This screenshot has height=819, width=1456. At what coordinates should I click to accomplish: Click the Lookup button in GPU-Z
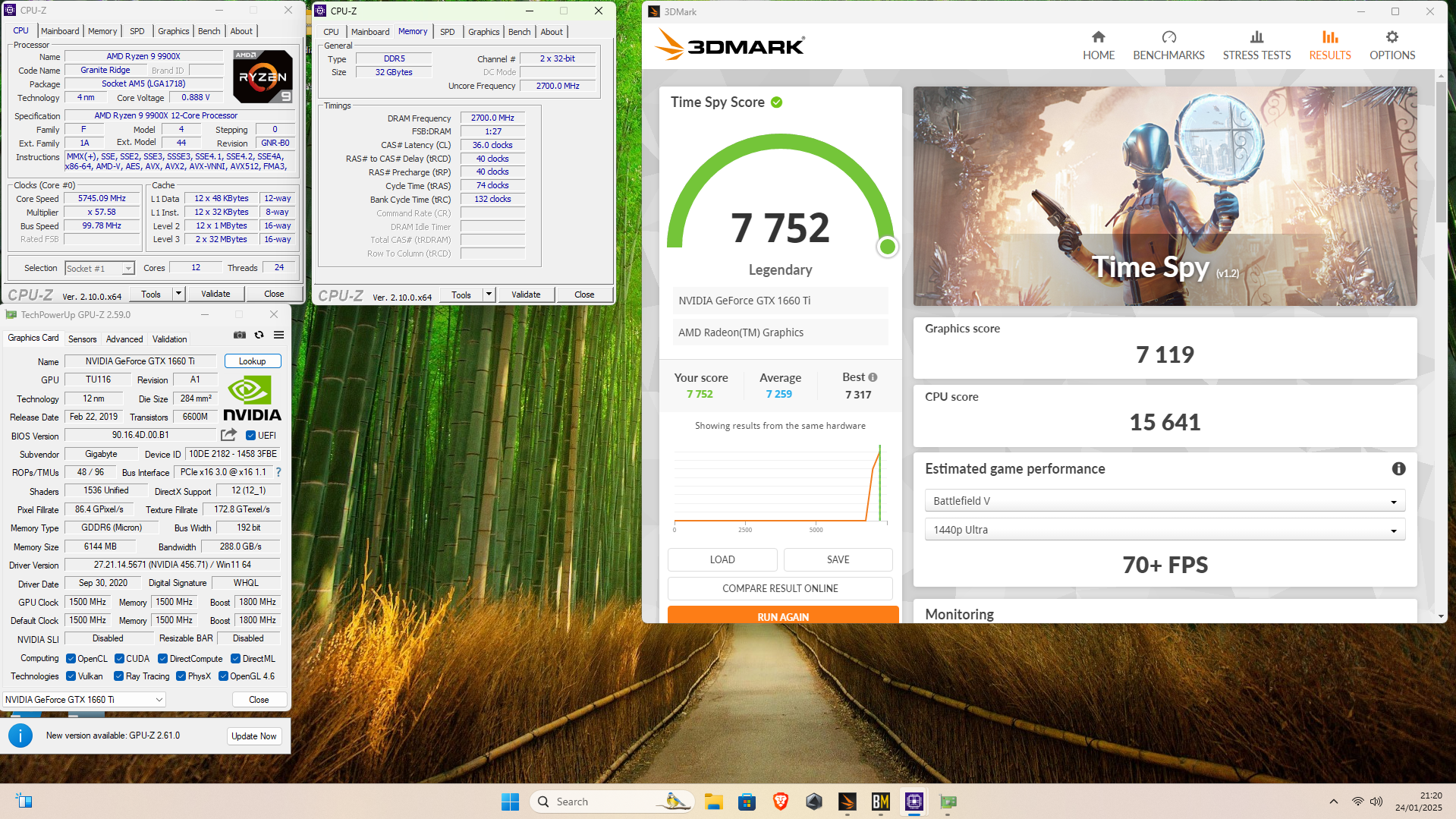click(253, 361)
